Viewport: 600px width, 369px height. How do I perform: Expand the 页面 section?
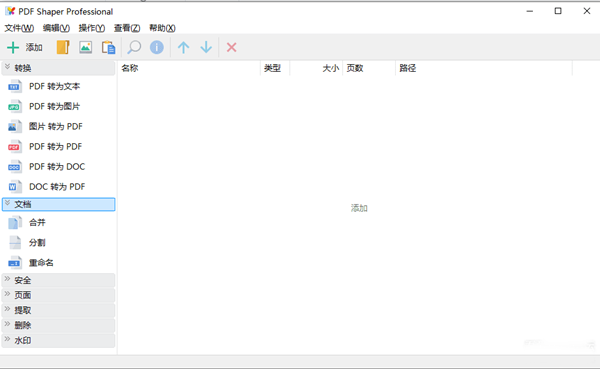click(58, 295)
